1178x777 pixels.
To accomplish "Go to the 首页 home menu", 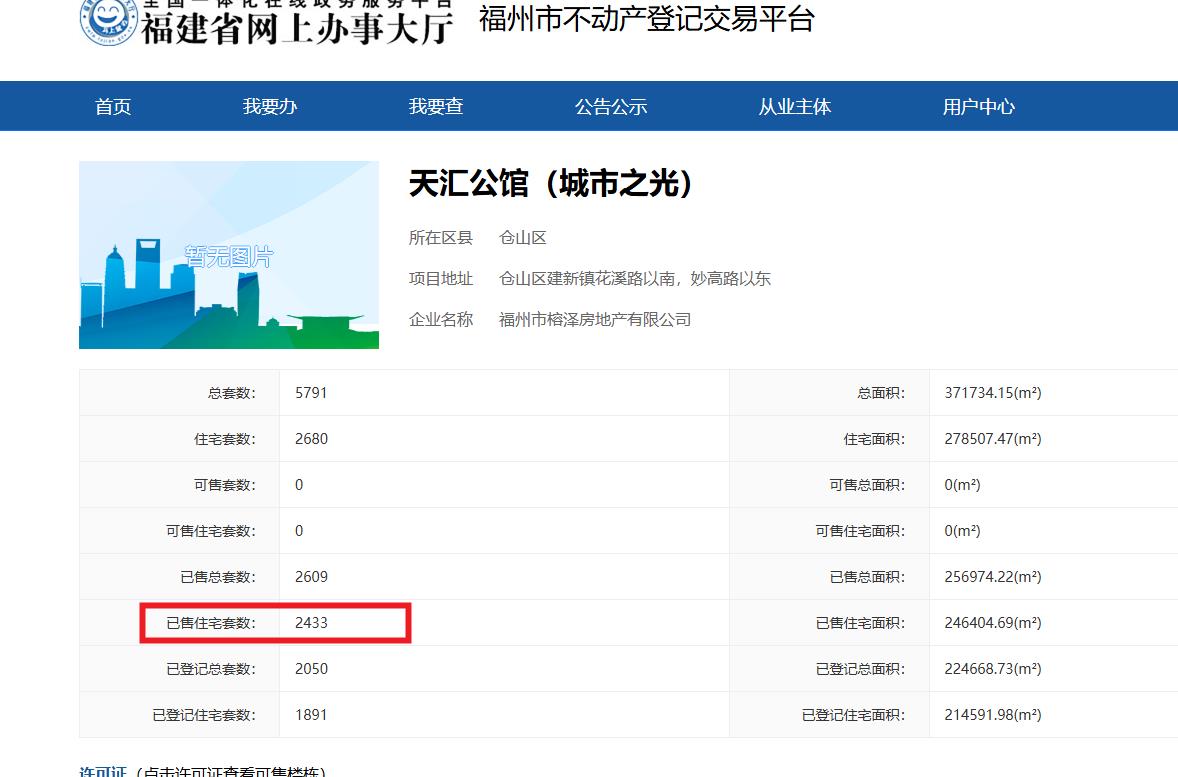I will click(x=113, y=107).
